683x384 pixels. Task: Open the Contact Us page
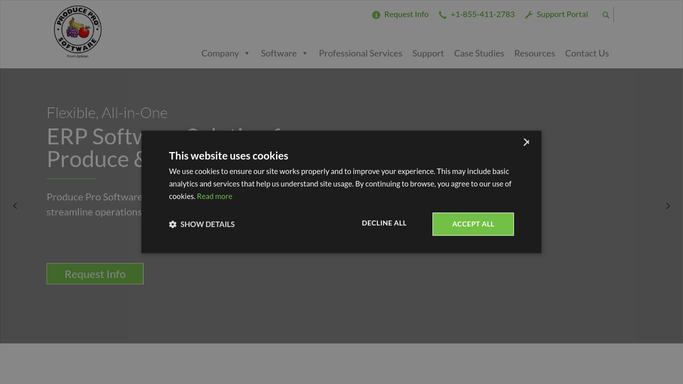(x=587, y=53)
